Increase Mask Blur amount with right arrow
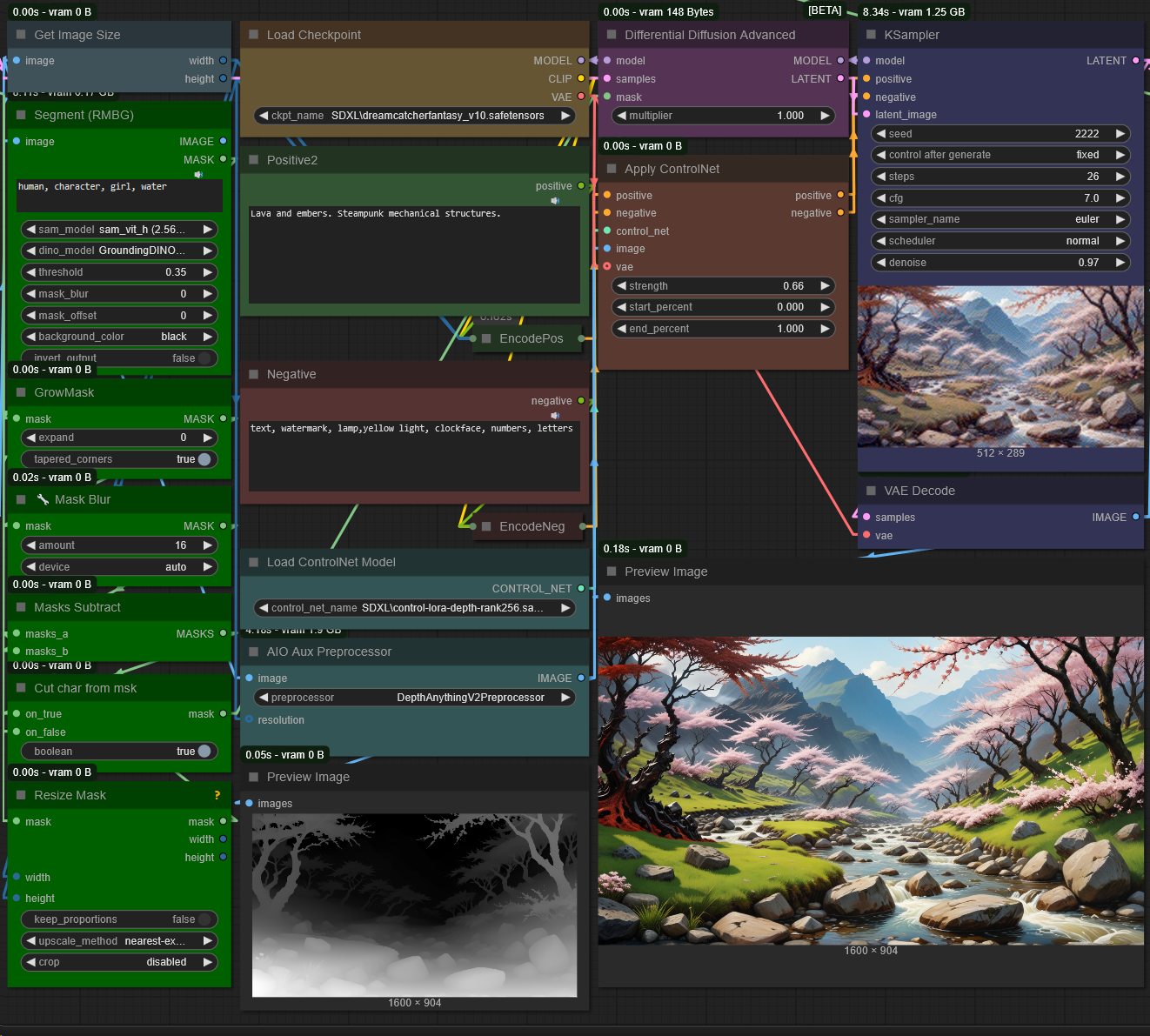 click(x=208, y=545)
